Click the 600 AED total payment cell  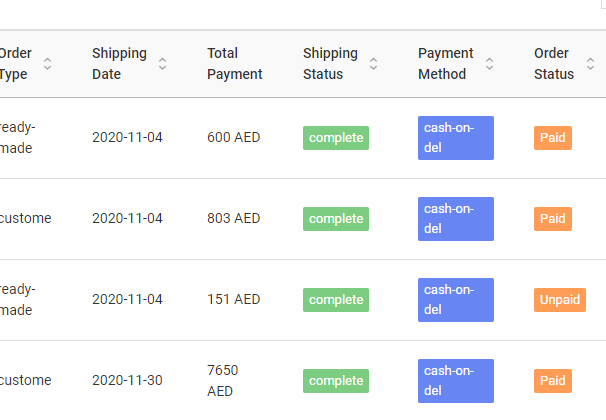233,137
